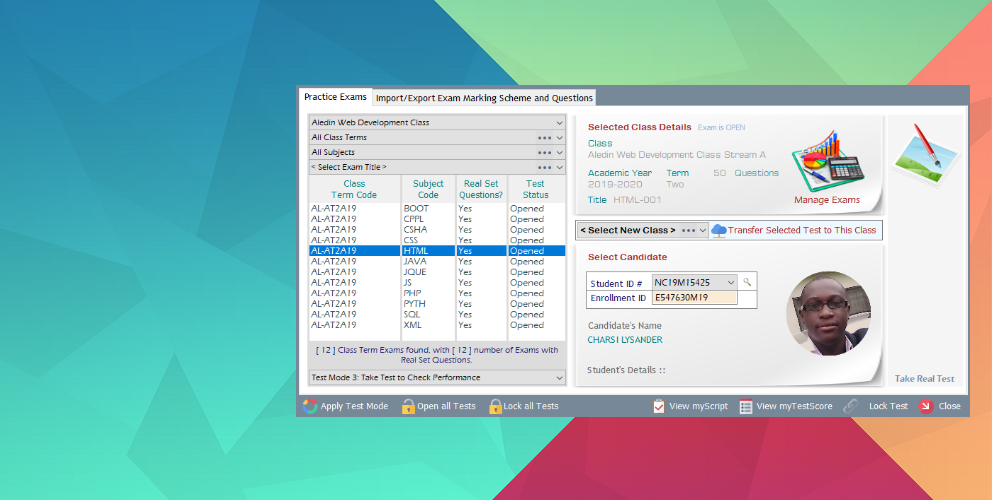The height and width of the screenshot is (500, 992).
Task: Select the highlighted HTML subject row
Action: pyautogui.click(x=437, y=251)
